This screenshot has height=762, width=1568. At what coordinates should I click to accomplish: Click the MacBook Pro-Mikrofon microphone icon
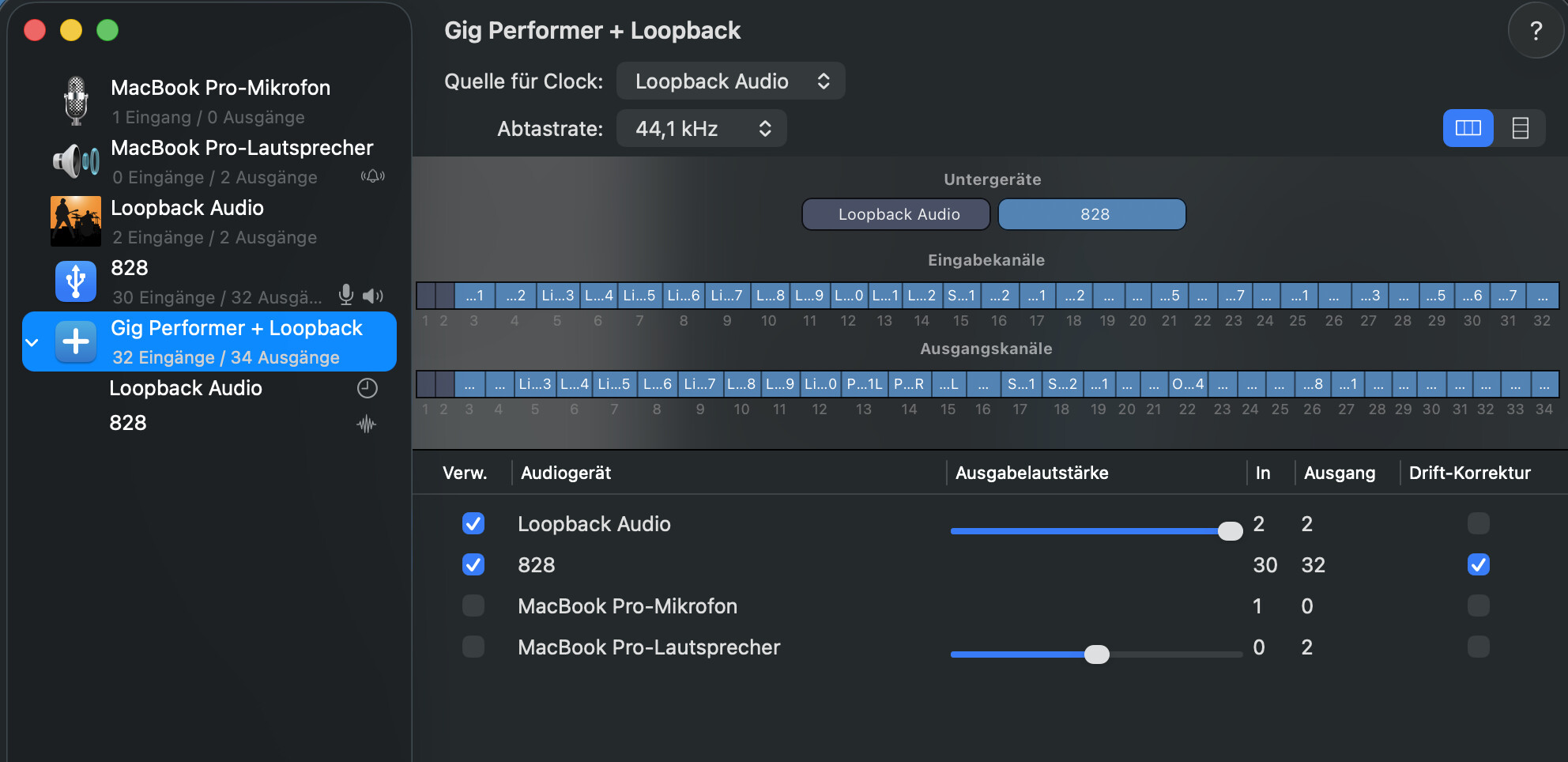(x=76, y=101)
